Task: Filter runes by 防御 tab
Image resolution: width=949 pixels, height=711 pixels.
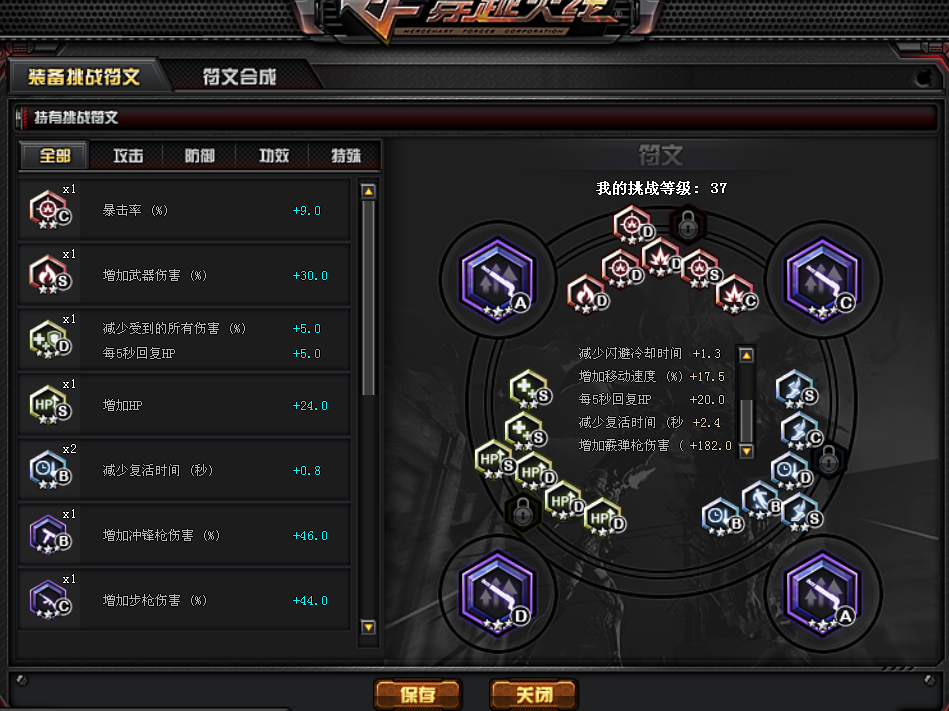Action: pyautogui.click(x=200, y=156)
